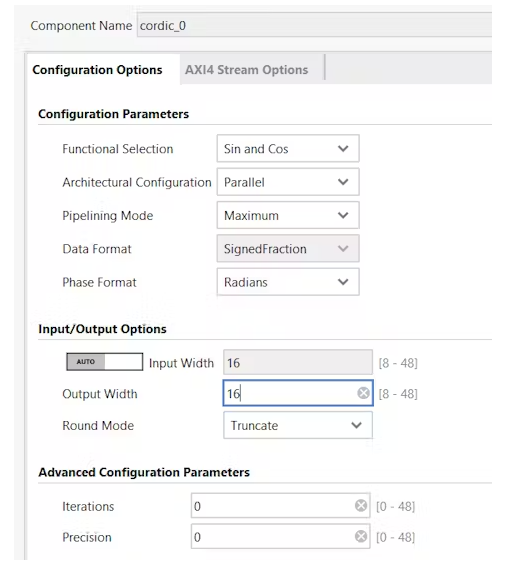
Task: Open the Truncate round mode dropdown
Action: [x=298, y=425]
